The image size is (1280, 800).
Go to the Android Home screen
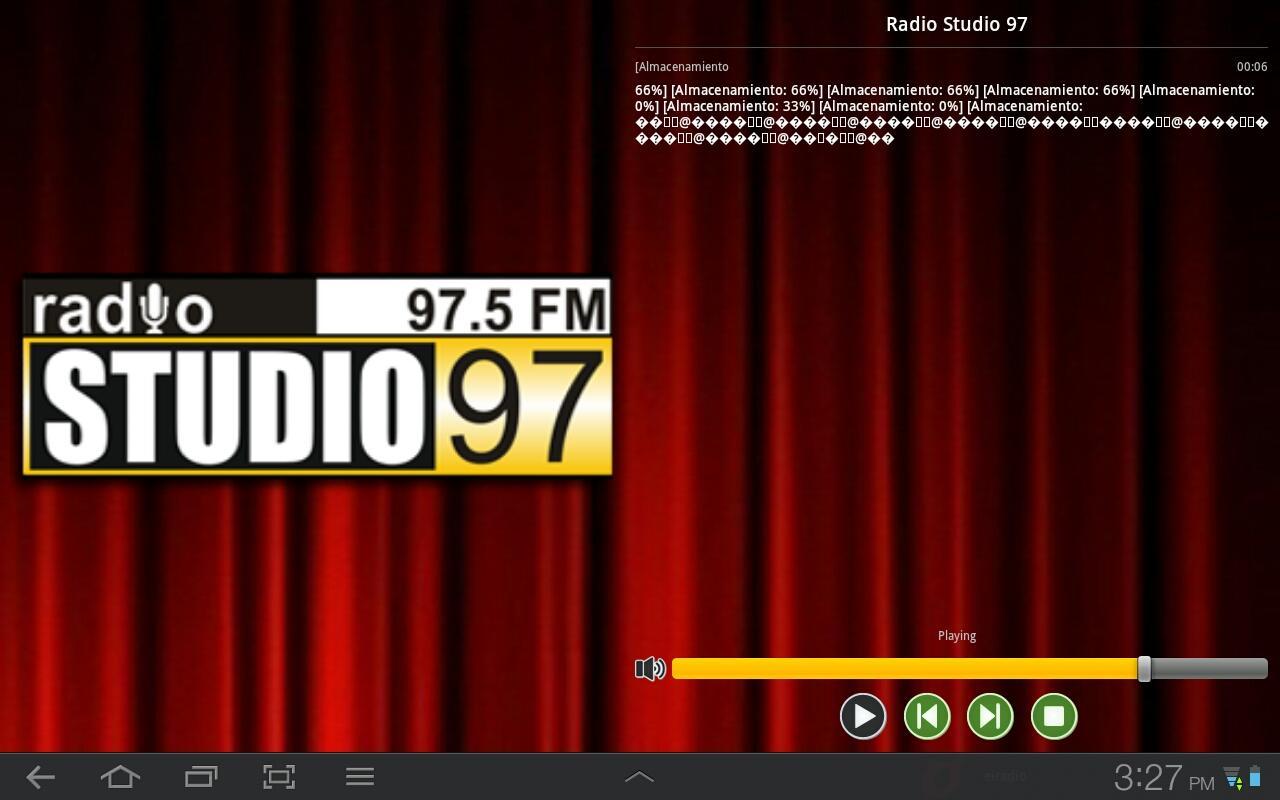pos(120,777)
